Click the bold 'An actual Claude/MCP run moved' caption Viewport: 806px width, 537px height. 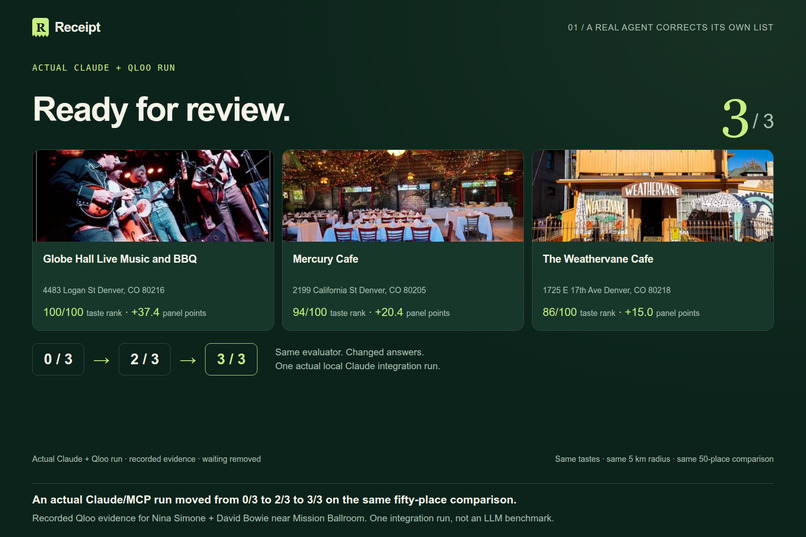pos(274,499)
